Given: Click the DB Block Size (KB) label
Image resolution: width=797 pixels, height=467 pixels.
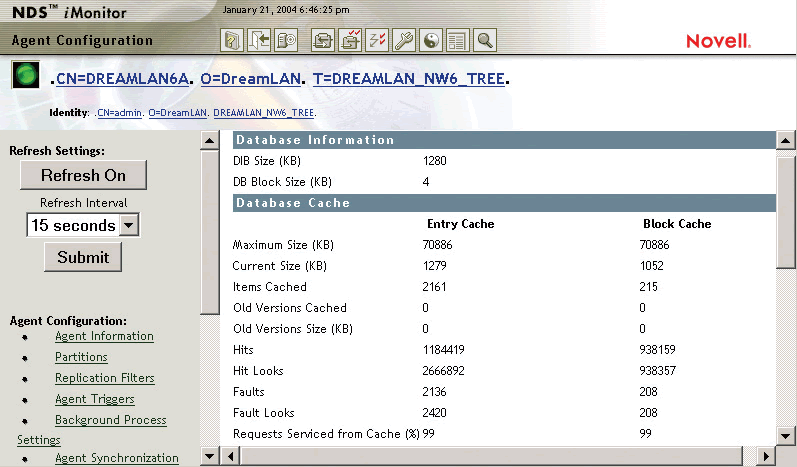Looking at the screenshot, I should point(282,182).
